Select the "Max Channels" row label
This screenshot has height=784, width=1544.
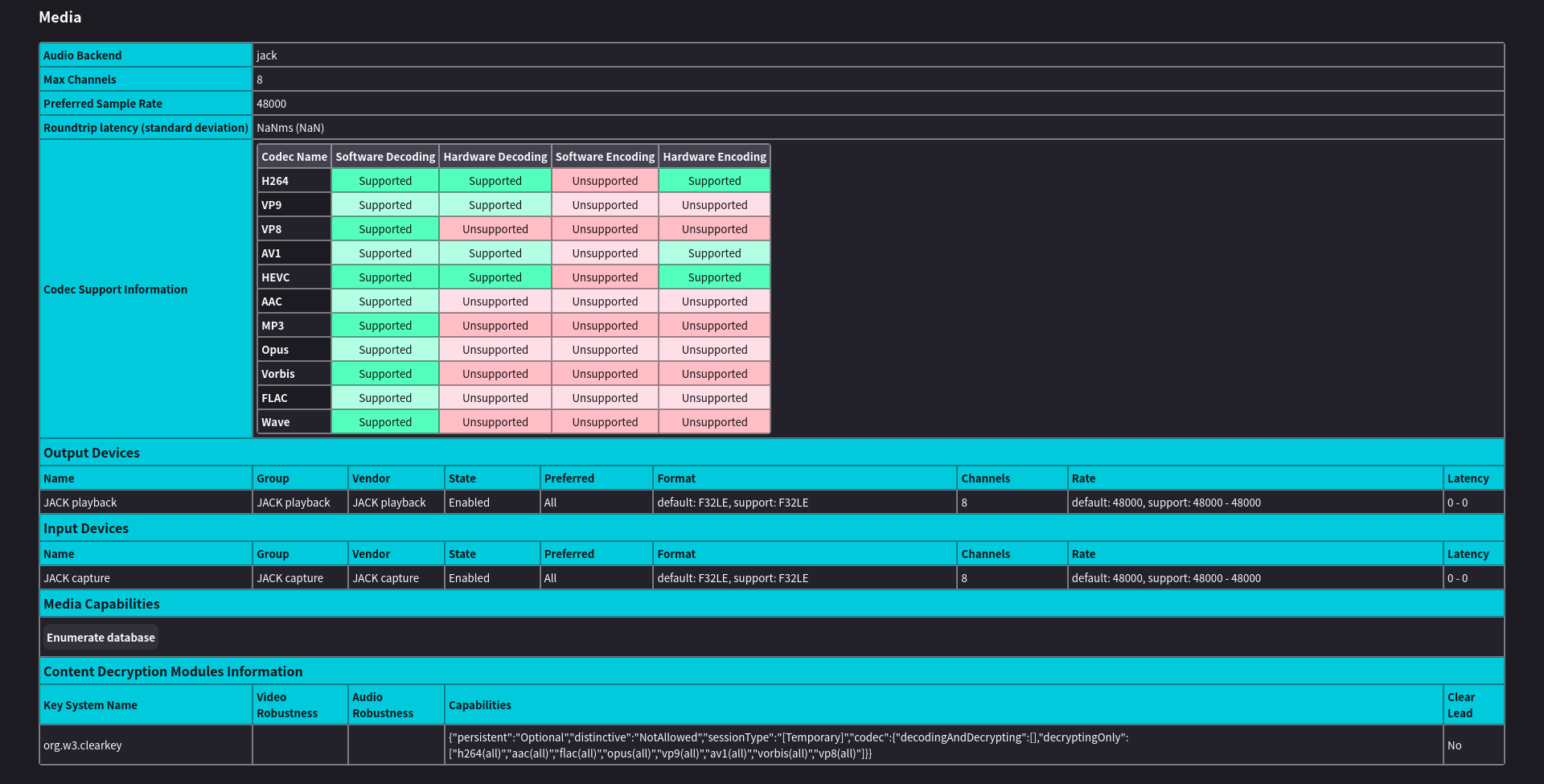tap(146, 80)
